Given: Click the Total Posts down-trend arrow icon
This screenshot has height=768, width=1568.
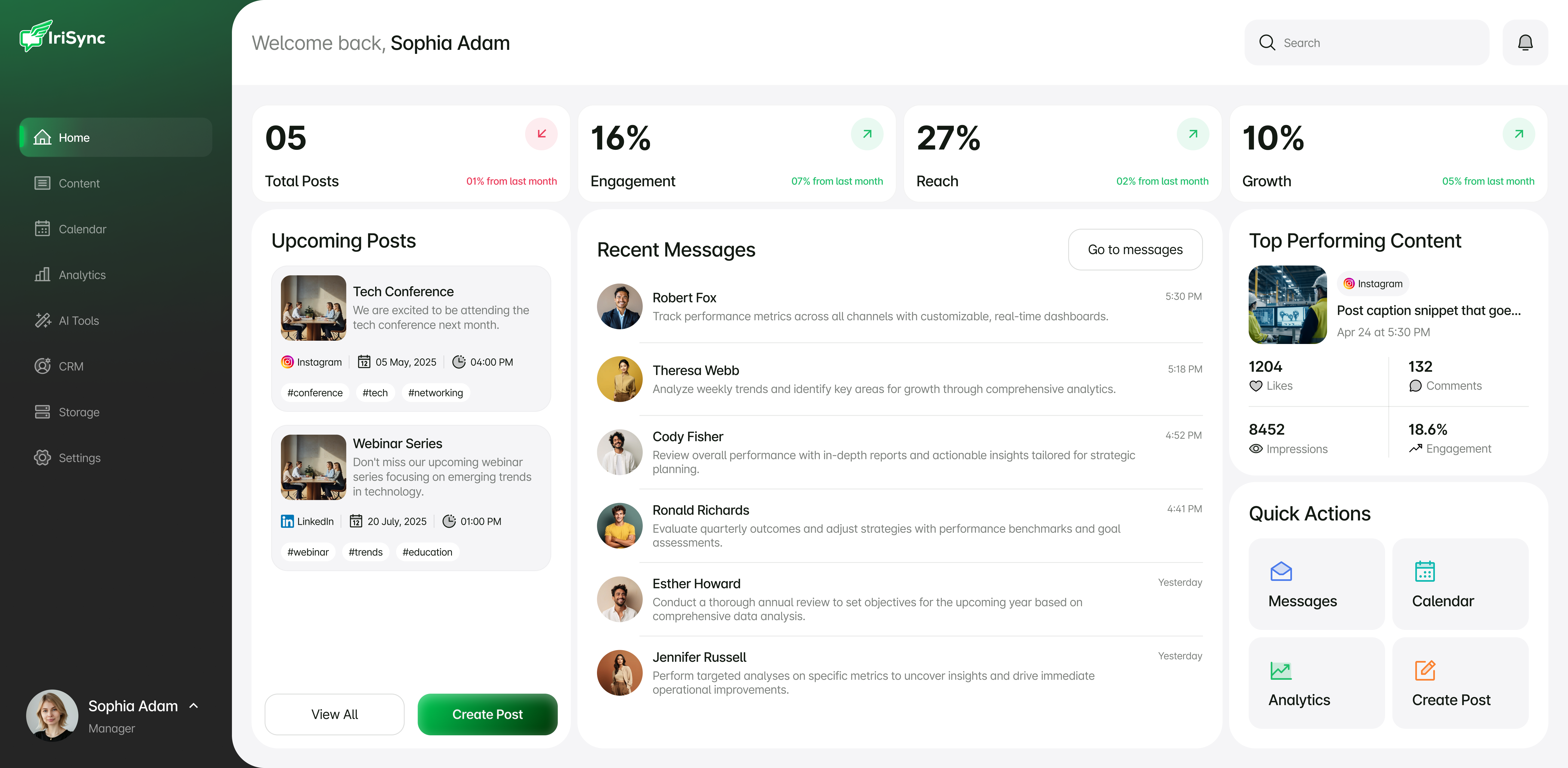Looking at the screenshot, I should click(541, 133).
